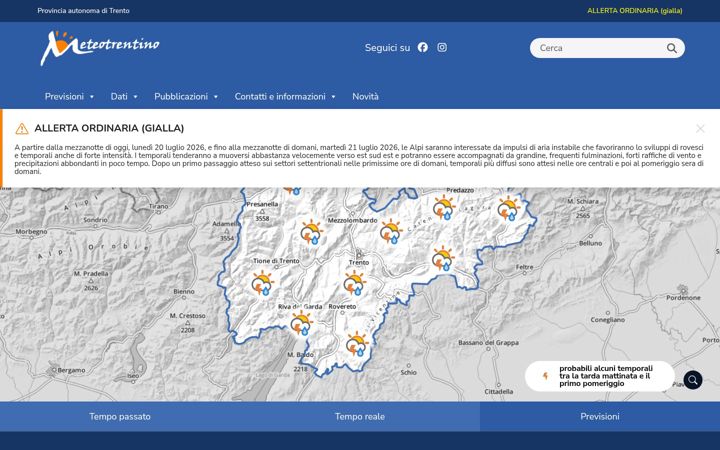Click the Rovereto label on map
This screenshot has width=720, height=450.
click(x=343, y=306)
